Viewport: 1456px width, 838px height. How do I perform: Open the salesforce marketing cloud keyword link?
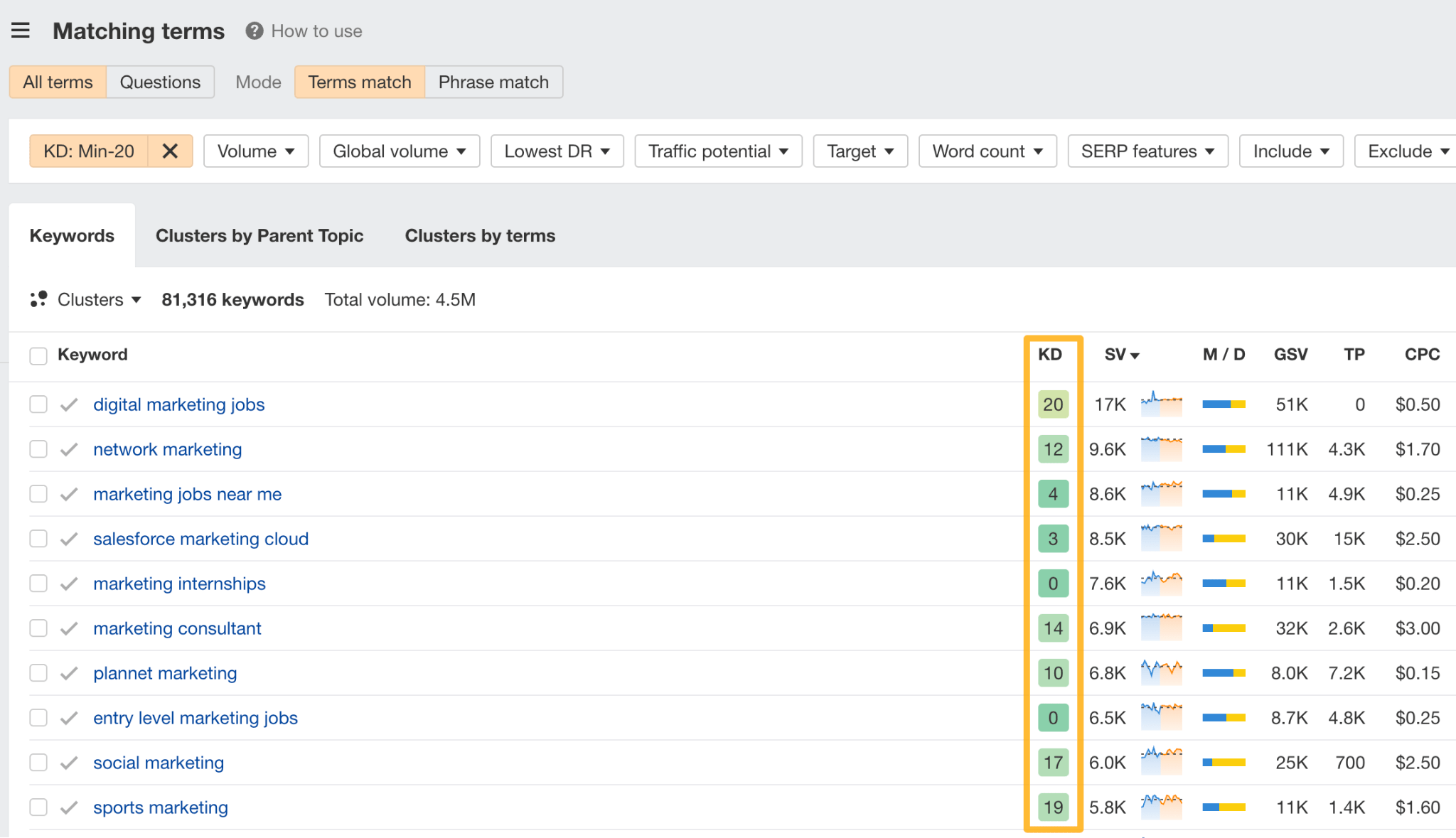[x=201, y=538]
